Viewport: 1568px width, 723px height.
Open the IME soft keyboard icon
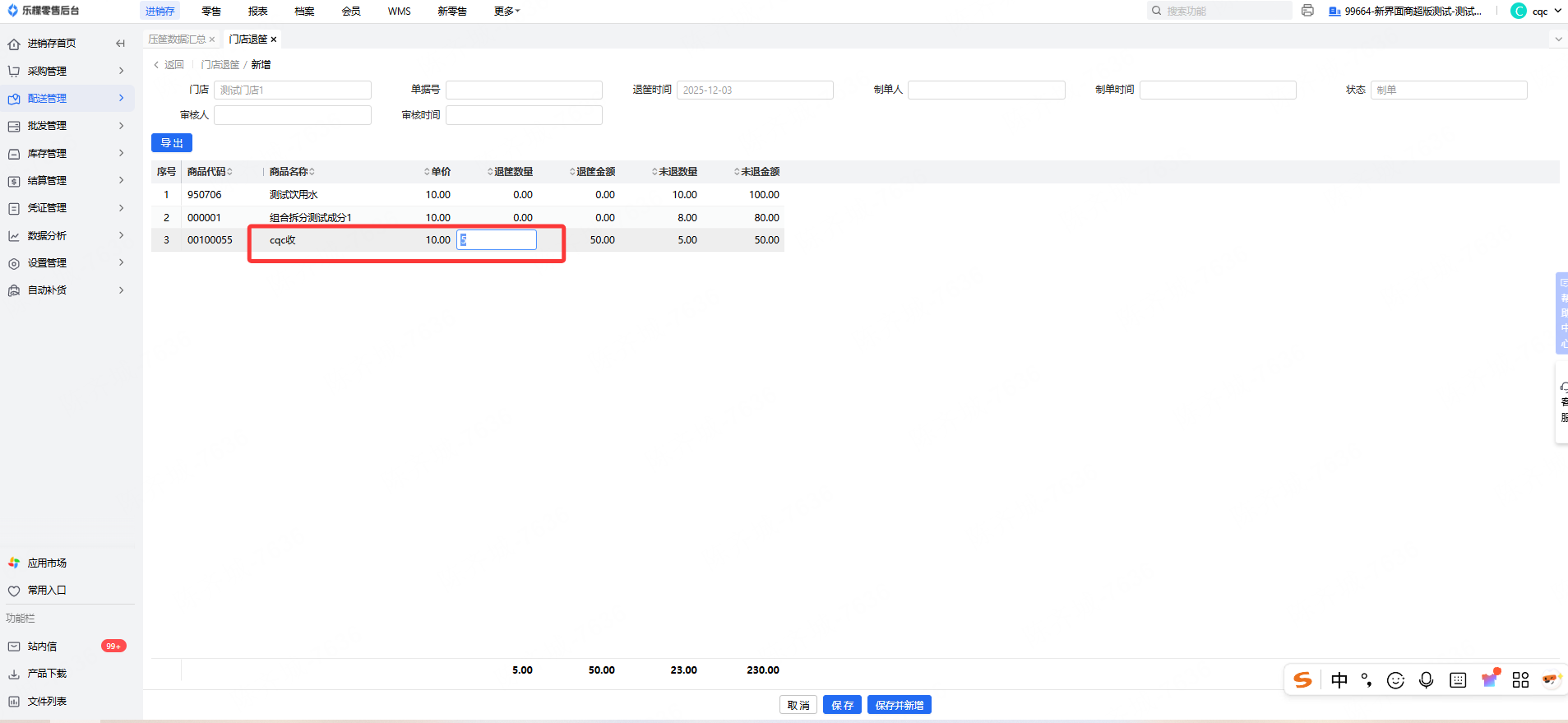(1458, 680)
